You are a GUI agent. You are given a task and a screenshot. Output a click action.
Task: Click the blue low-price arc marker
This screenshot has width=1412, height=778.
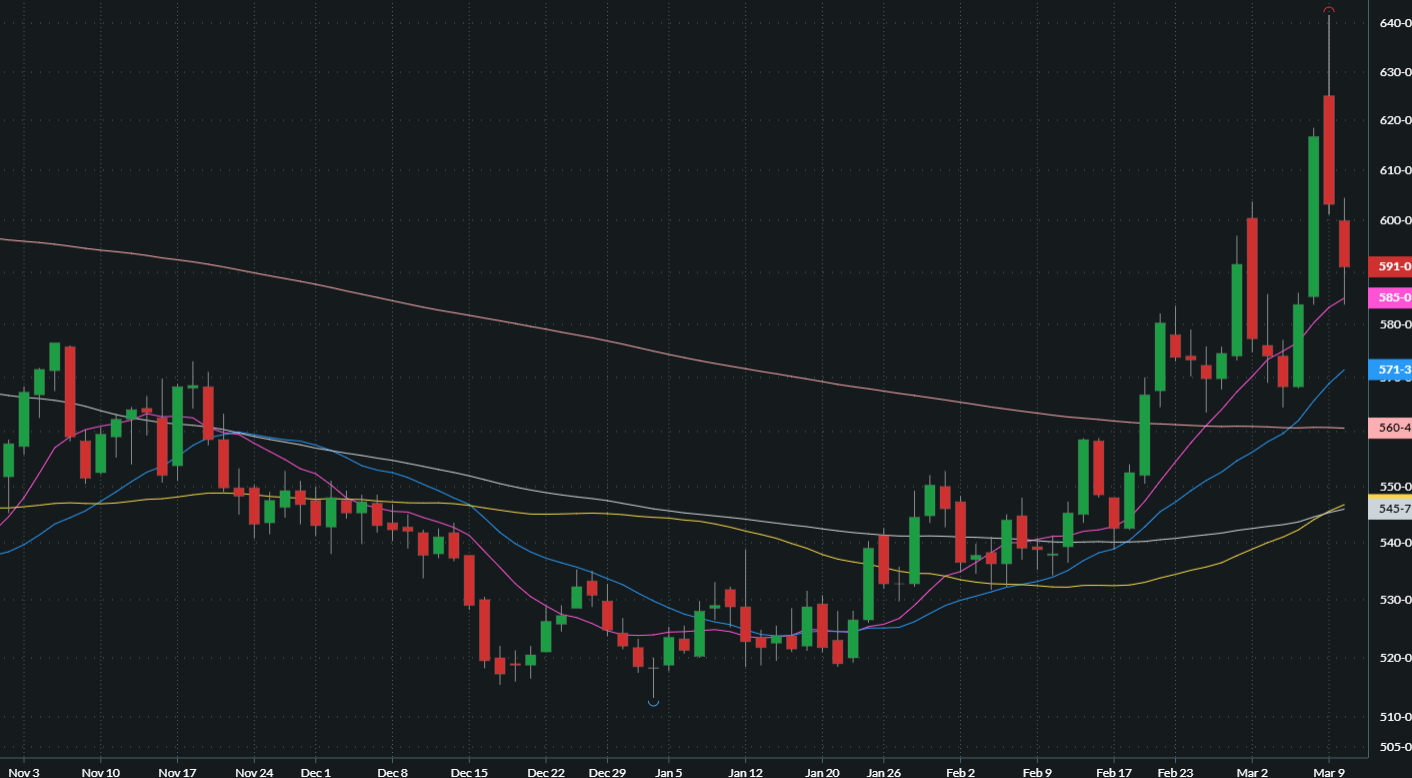[x=653, y=703]
